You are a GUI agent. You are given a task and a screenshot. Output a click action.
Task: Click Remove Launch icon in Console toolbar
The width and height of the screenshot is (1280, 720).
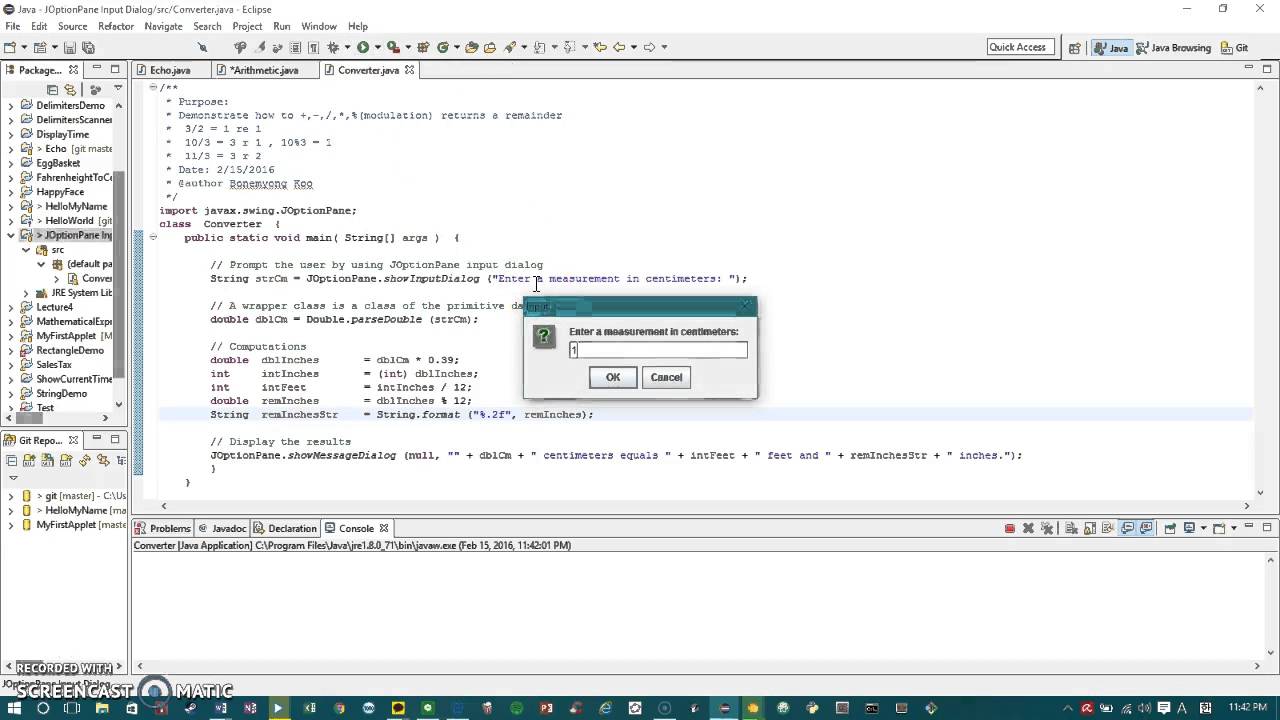[1029, 528]
